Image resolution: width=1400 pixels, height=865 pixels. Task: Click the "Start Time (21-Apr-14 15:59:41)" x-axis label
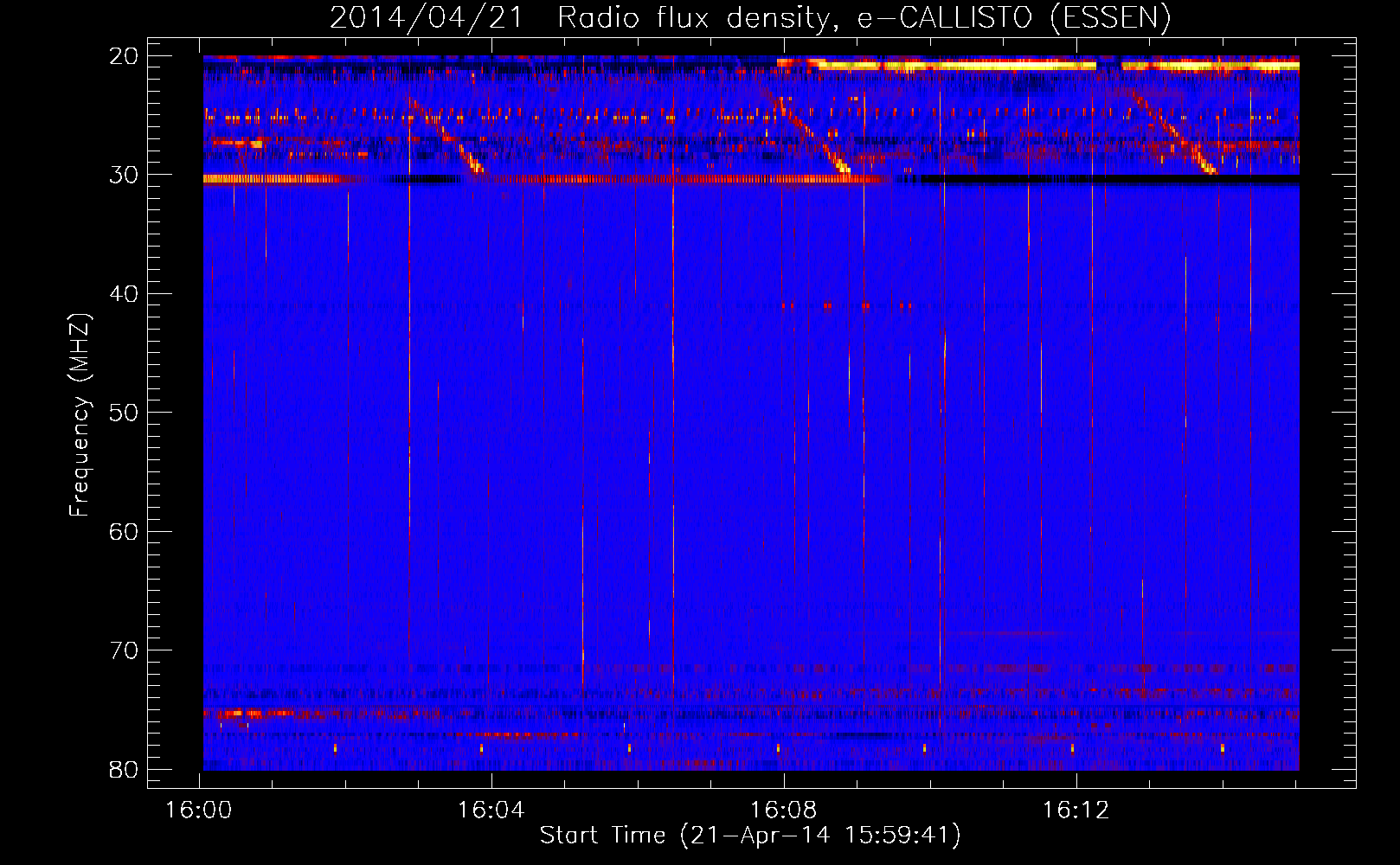point(750,836)
